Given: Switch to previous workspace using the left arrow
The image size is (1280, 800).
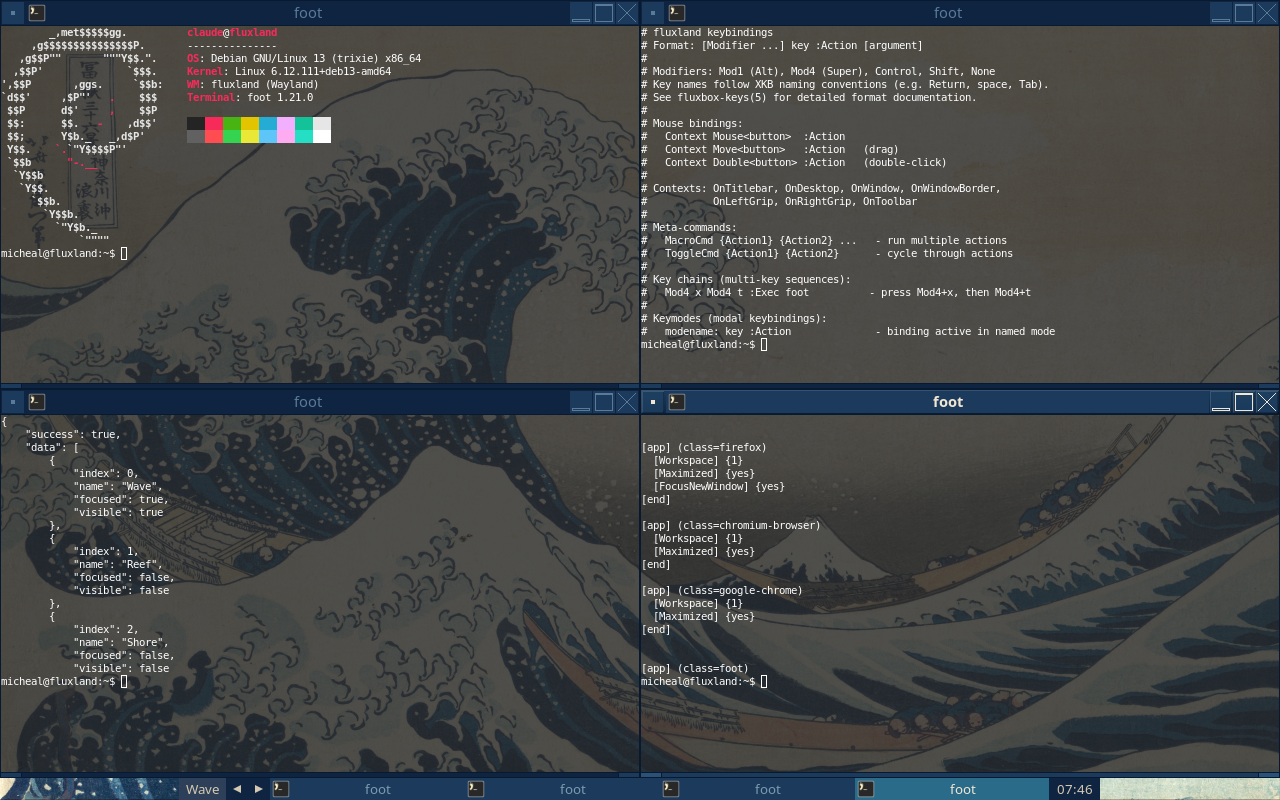Looking at the screenshot, I should click(x=237, y=789).
